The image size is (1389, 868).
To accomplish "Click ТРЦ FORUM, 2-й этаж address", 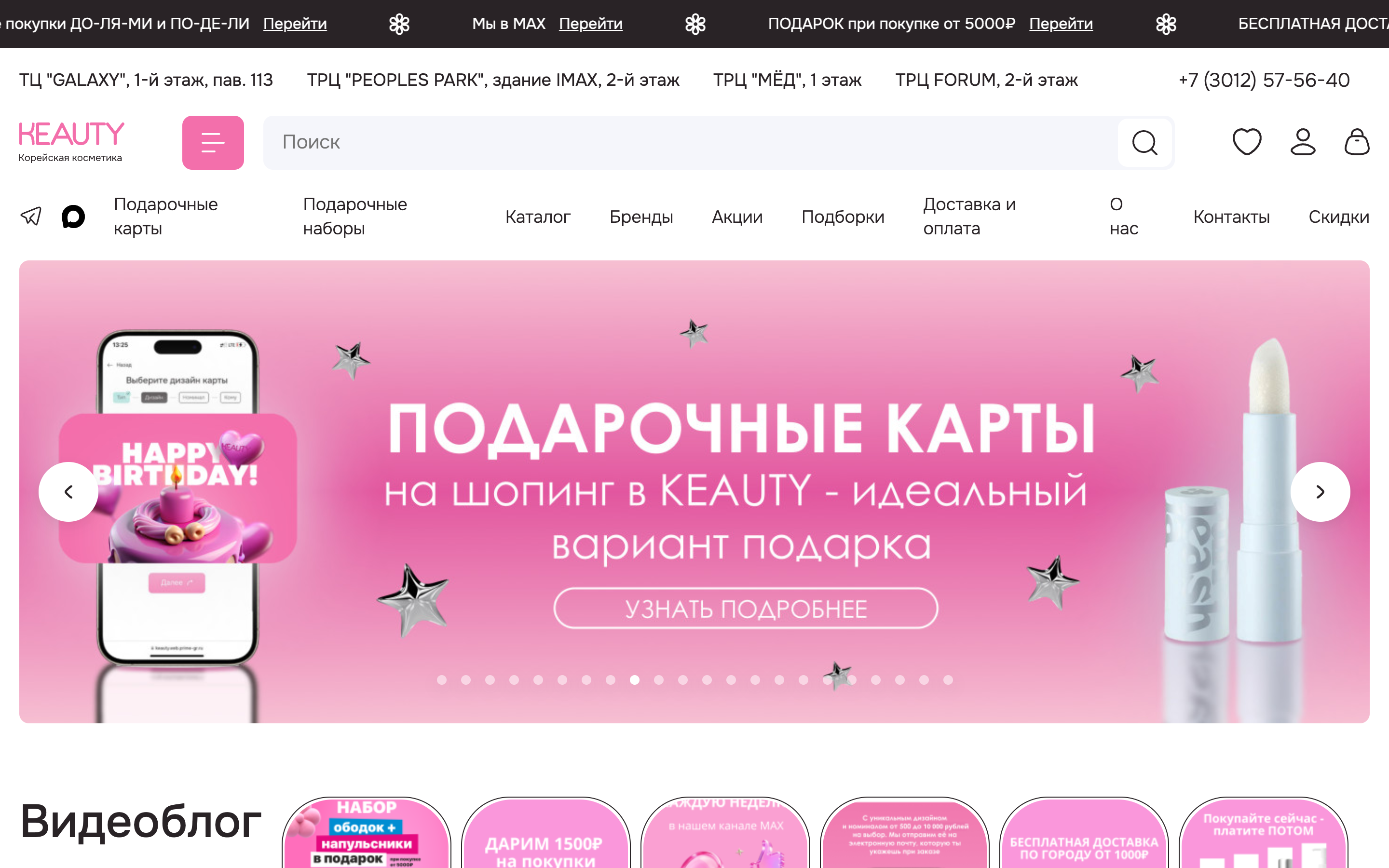I will tap(986, 80).
